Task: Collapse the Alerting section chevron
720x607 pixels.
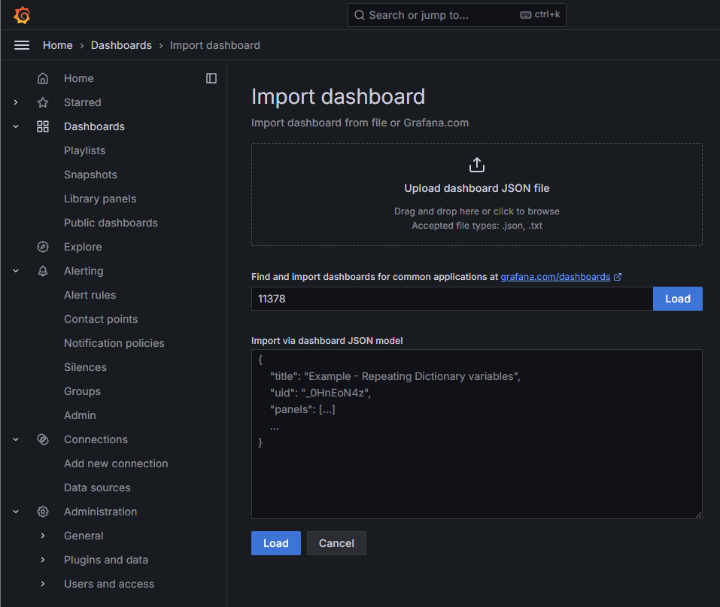Action: click(16, 271)
